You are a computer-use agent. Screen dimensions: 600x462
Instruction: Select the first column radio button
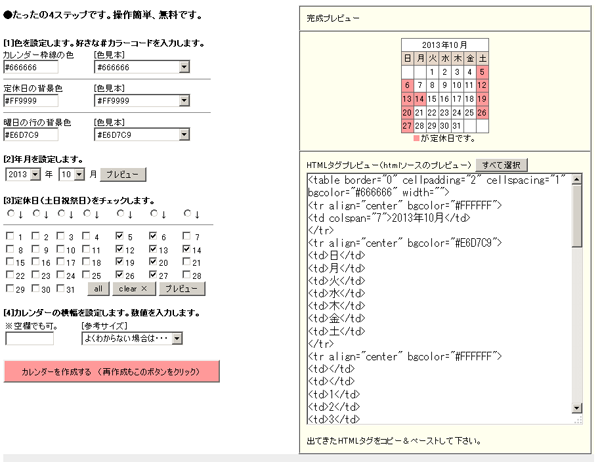11,213
